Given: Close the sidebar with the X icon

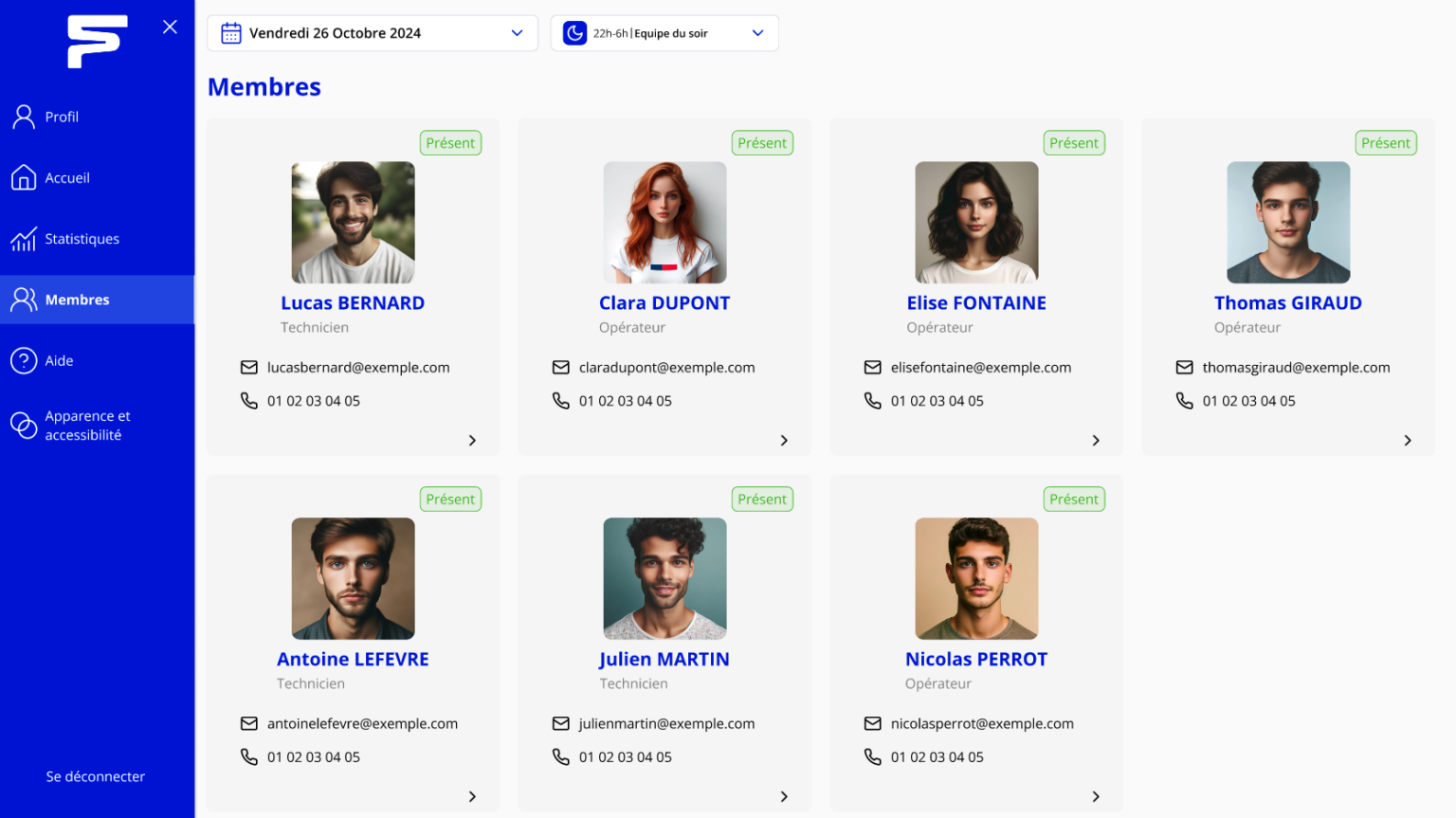Looking at the screenshot, I should (x=170, y=27).
